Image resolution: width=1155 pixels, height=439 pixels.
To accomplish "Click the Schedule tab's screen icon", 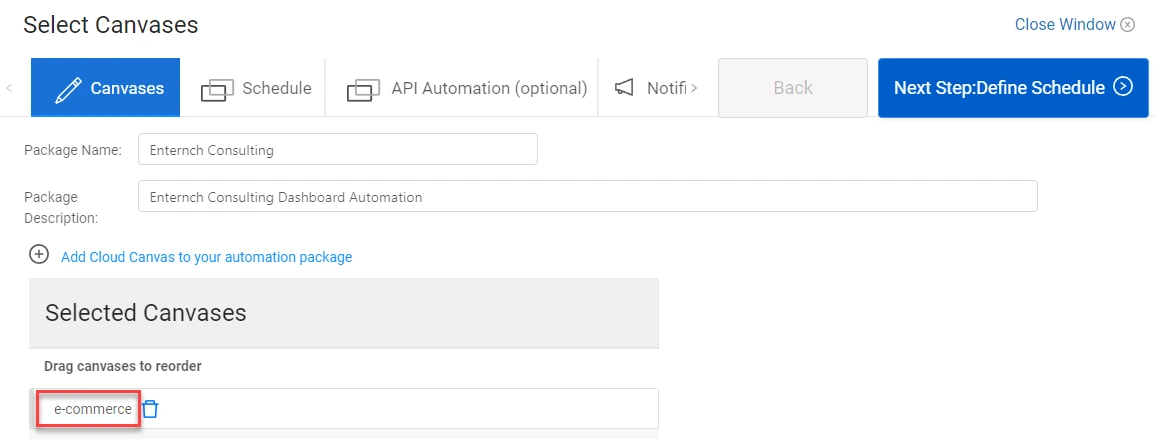I will click(x=217, y=89).
